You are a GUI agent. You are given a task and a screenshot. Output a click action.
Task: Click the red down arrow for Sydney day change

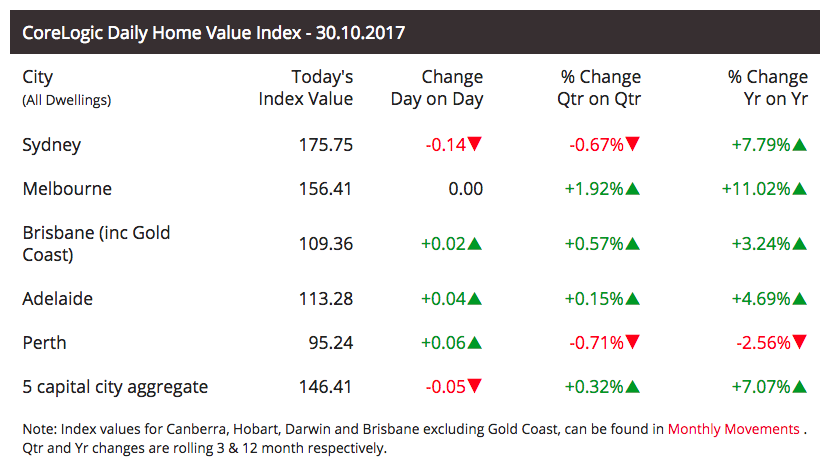coord(475,145)
